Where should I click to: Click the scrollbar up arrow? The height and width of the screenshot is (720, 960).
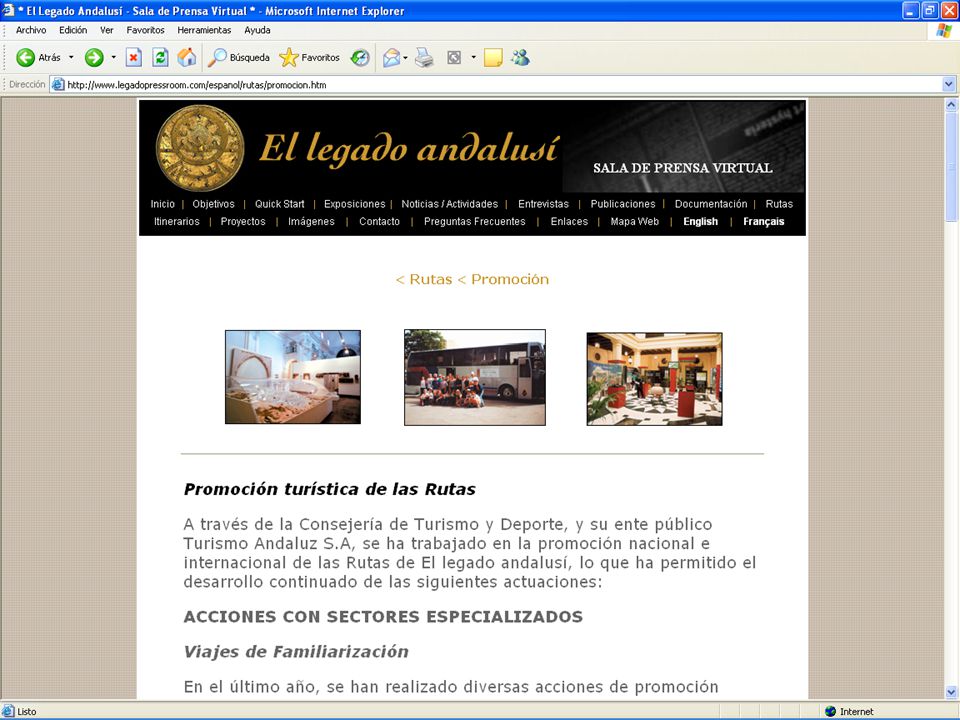tap(951, 105)
